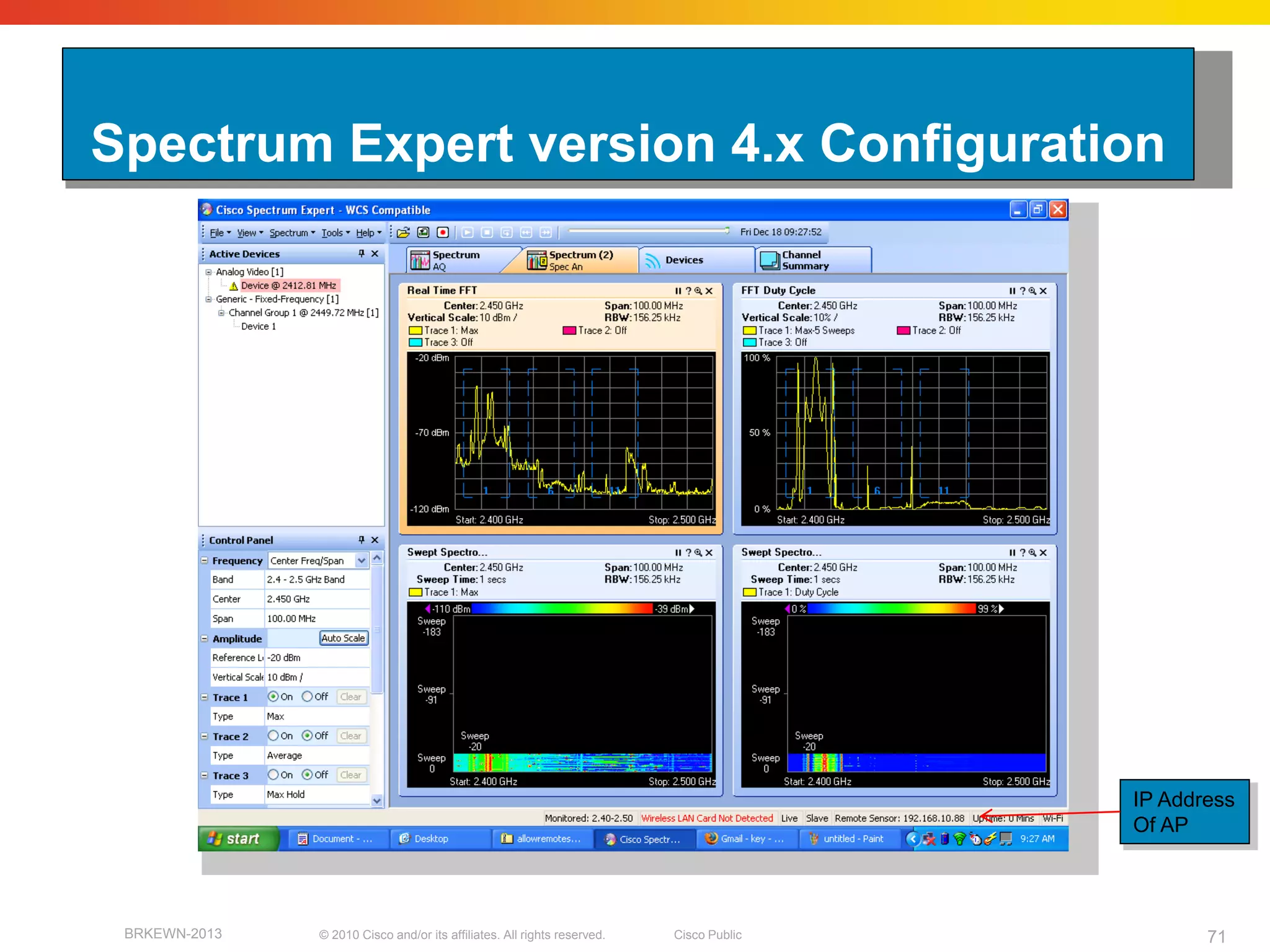Viewport: 1270px width, 952px height.
Task: Collapse the Analog Video tree node
Action: [209, 272]
